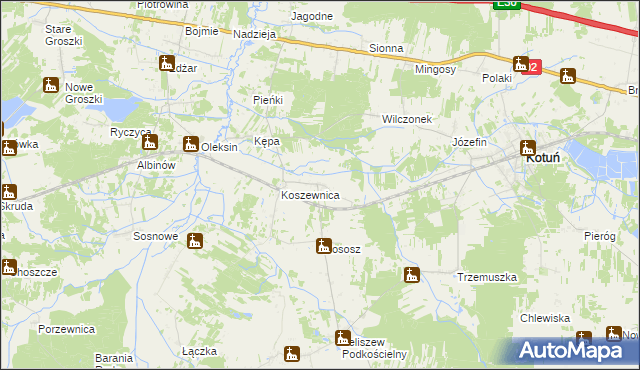640x370 pixels.
Task: Select the Barania village label
Action: coord(114,358)
